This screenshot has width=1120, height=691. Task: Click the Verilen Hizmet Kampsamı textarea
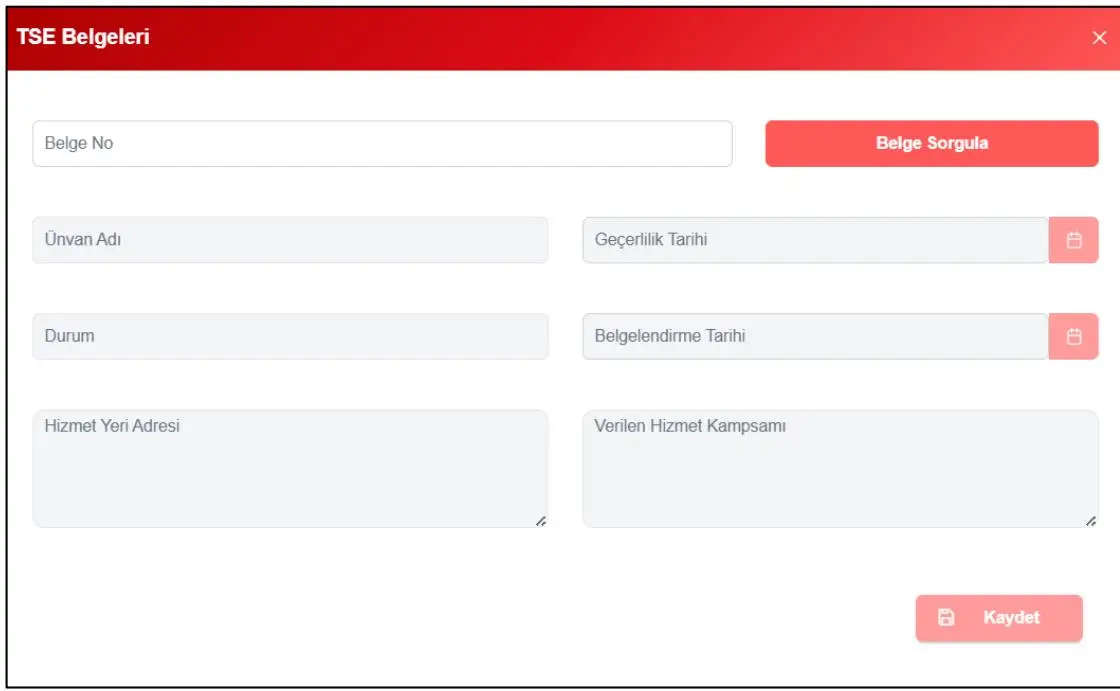(840, 469)
